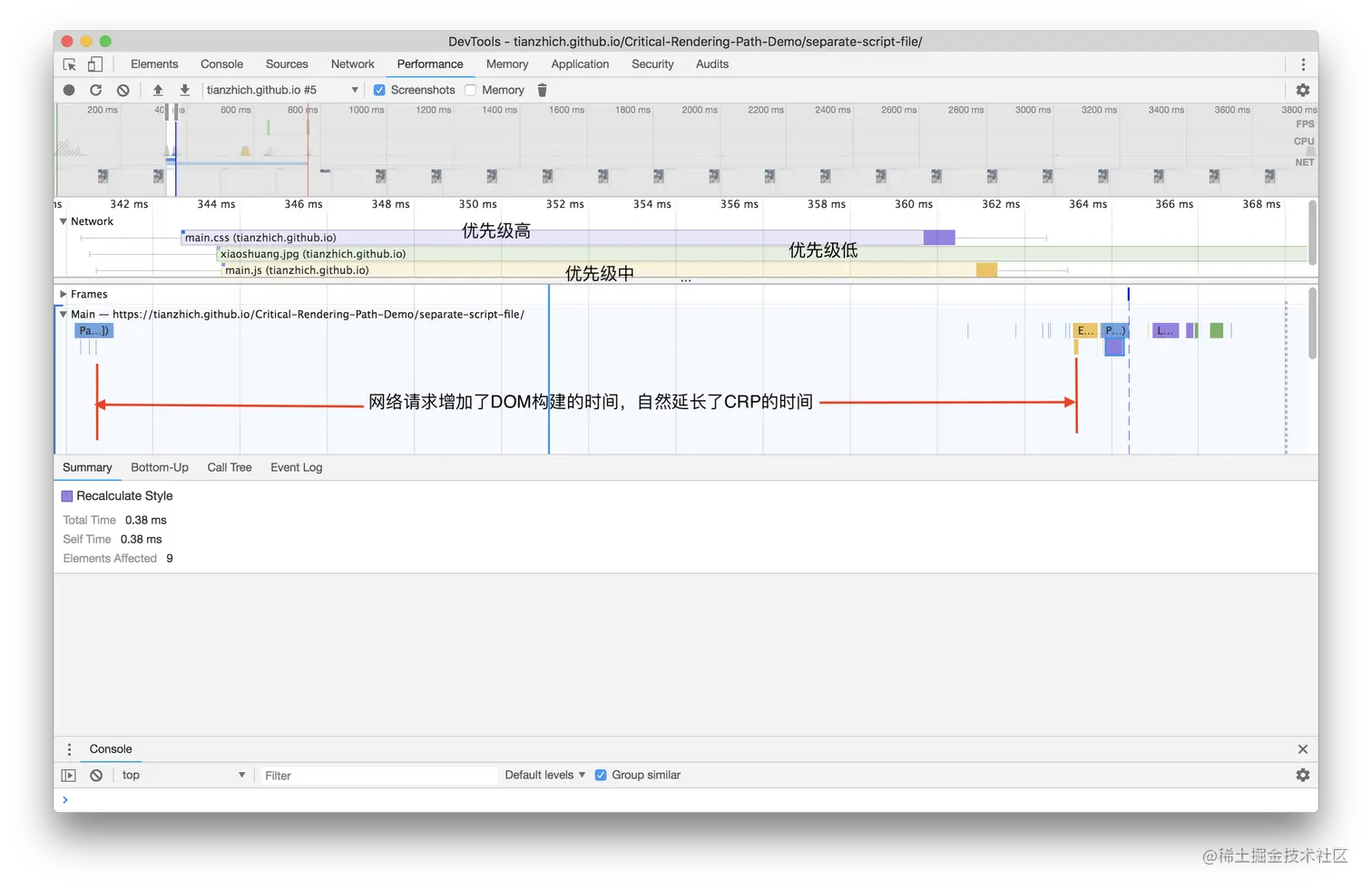This screenshot has width=1372, height=889.
Task: Open the Security tab
Action: 652,64
